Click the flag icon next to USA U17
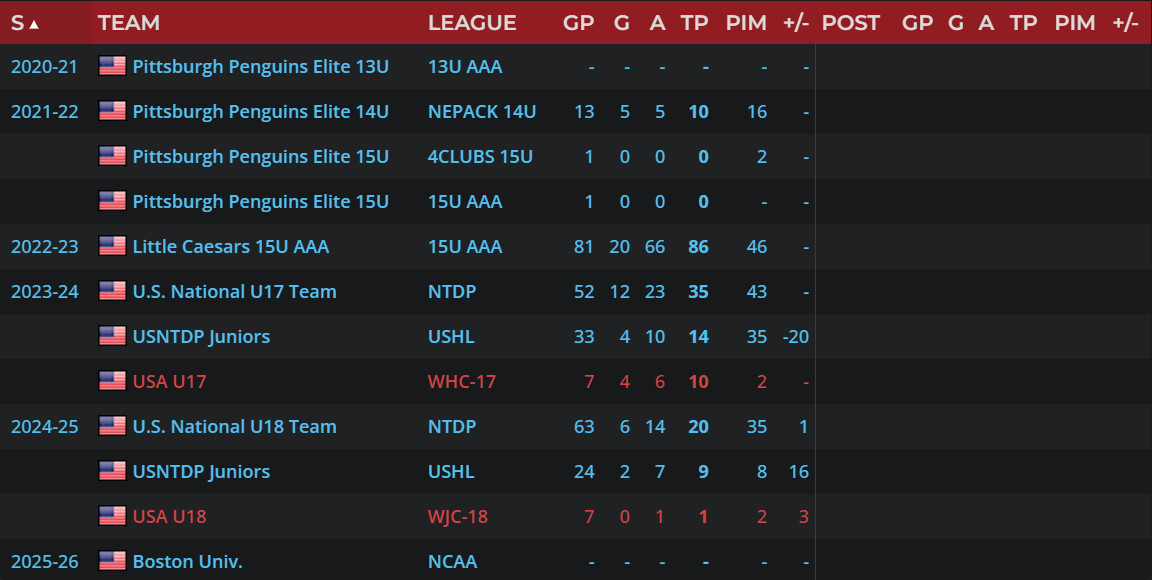1152x580 pixels. tap(112, 381)
